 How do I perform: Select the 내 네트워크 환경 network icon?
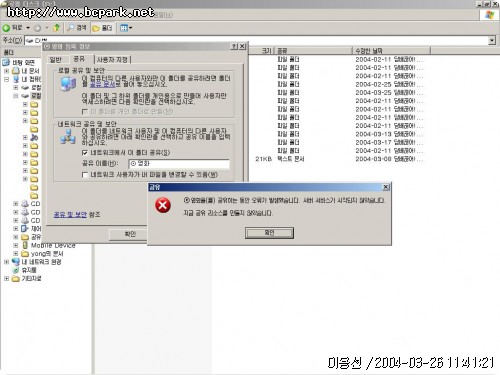point(16,262)
